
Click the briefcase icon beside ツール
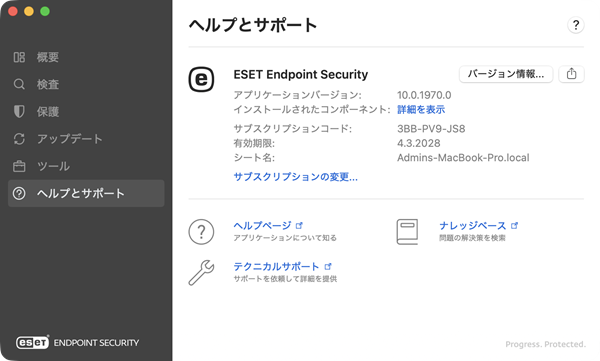tap(19, 166)
